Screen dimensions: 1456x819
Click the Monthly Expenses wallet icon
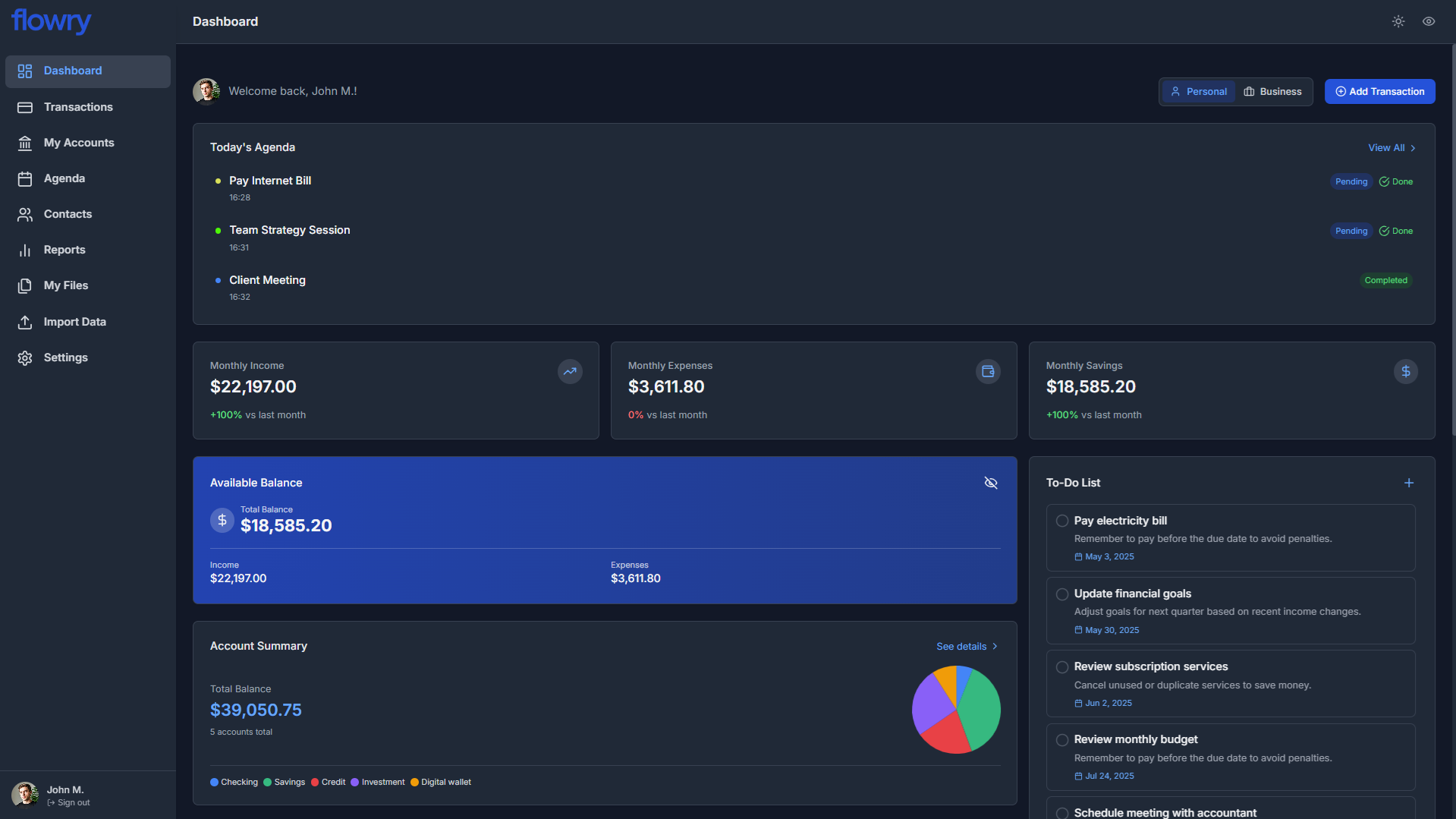pos(988,371)
